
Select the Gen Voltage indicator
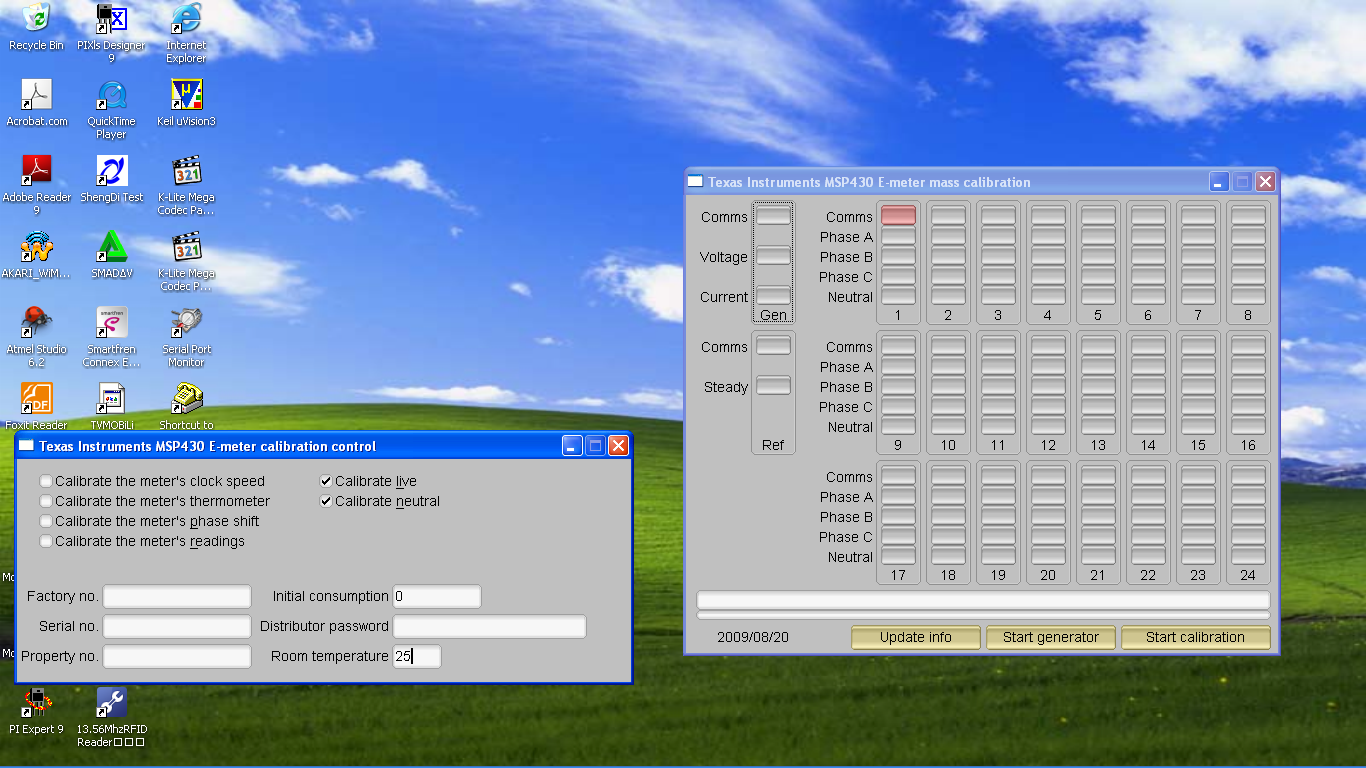(773, 256)
